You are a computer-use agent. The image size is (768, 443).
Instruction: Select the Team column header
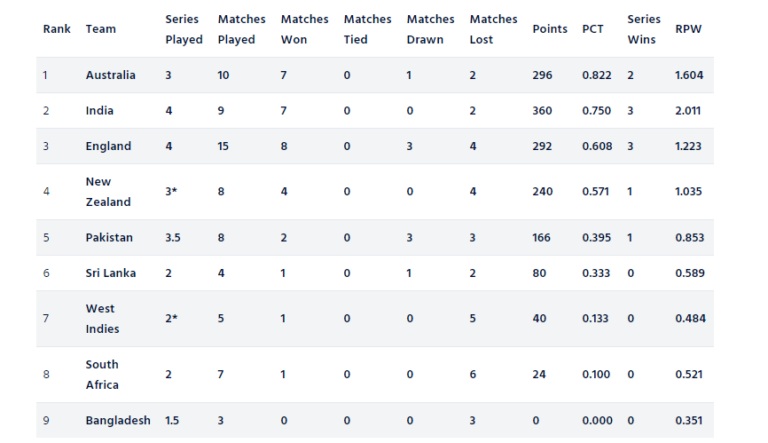pos(100,29)
